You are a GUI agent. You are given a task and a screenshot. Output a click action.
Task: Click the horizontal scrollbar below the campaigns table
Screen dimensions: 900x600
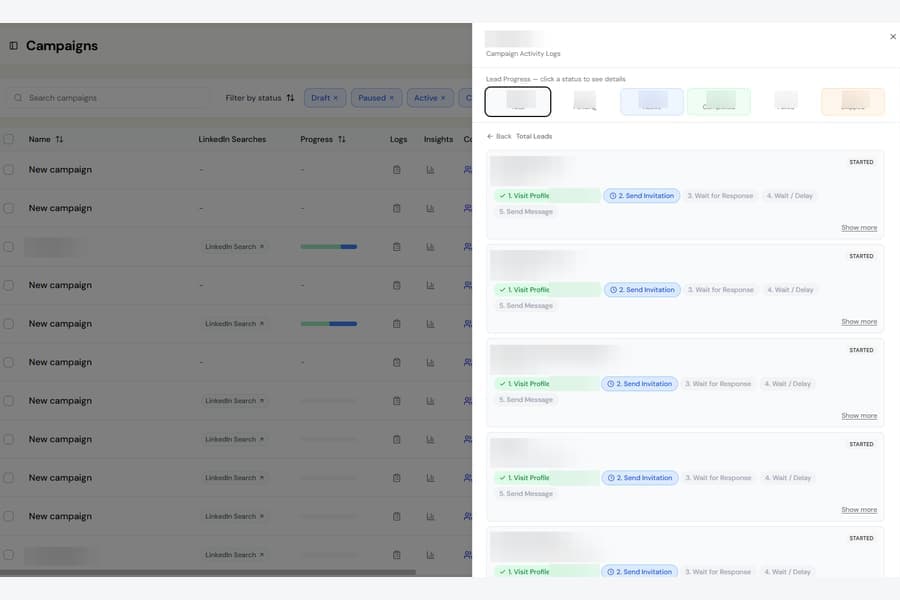[208, 572]
